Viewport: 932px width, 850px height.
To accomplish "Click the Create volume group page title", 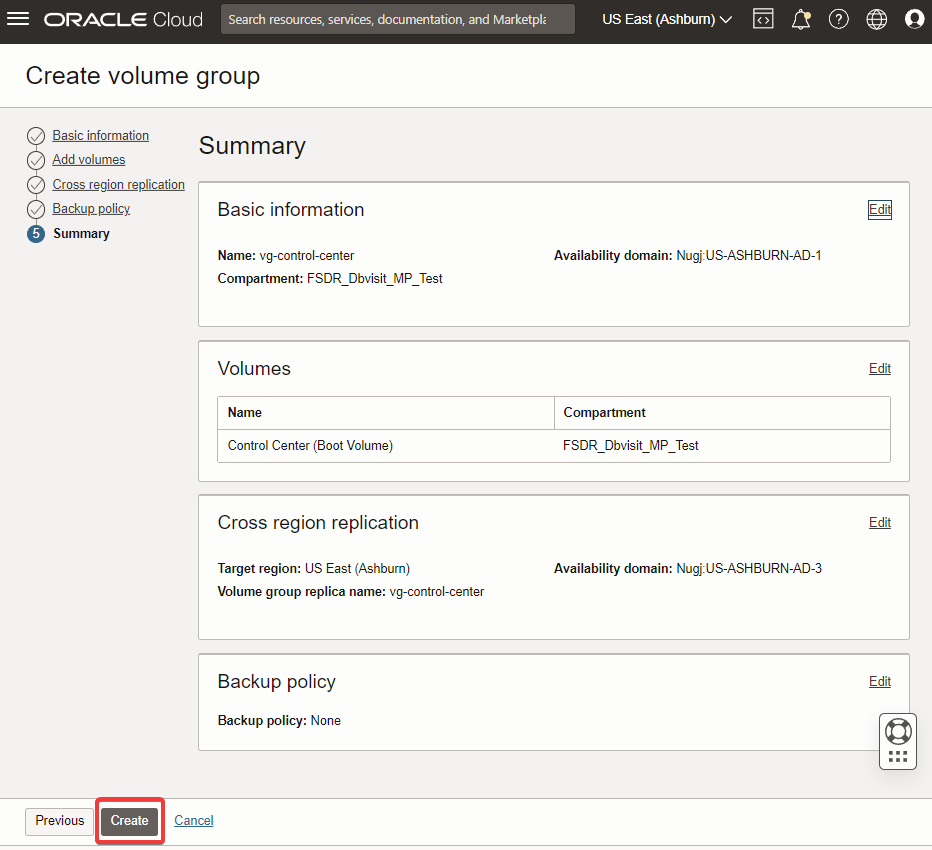I will click(x=143, y=76).
